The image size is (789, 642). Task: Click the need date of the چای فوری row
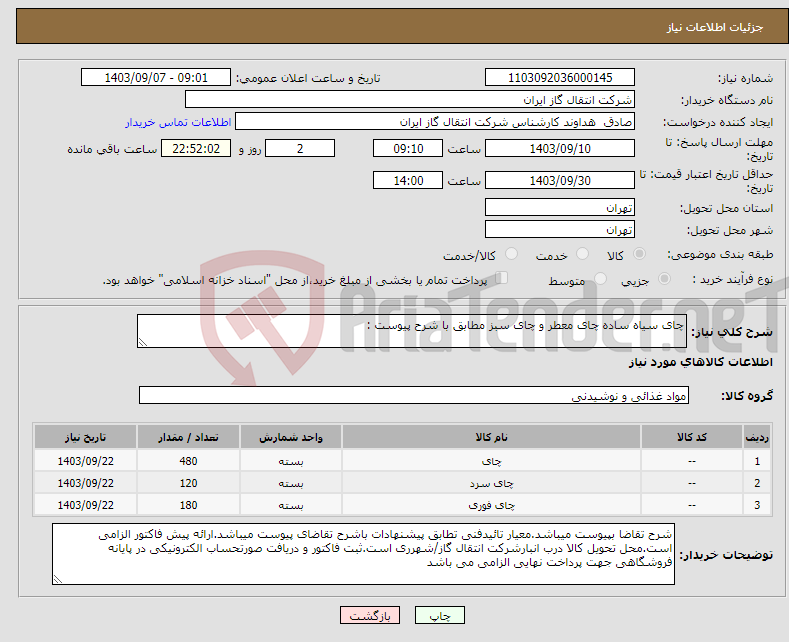86,505
